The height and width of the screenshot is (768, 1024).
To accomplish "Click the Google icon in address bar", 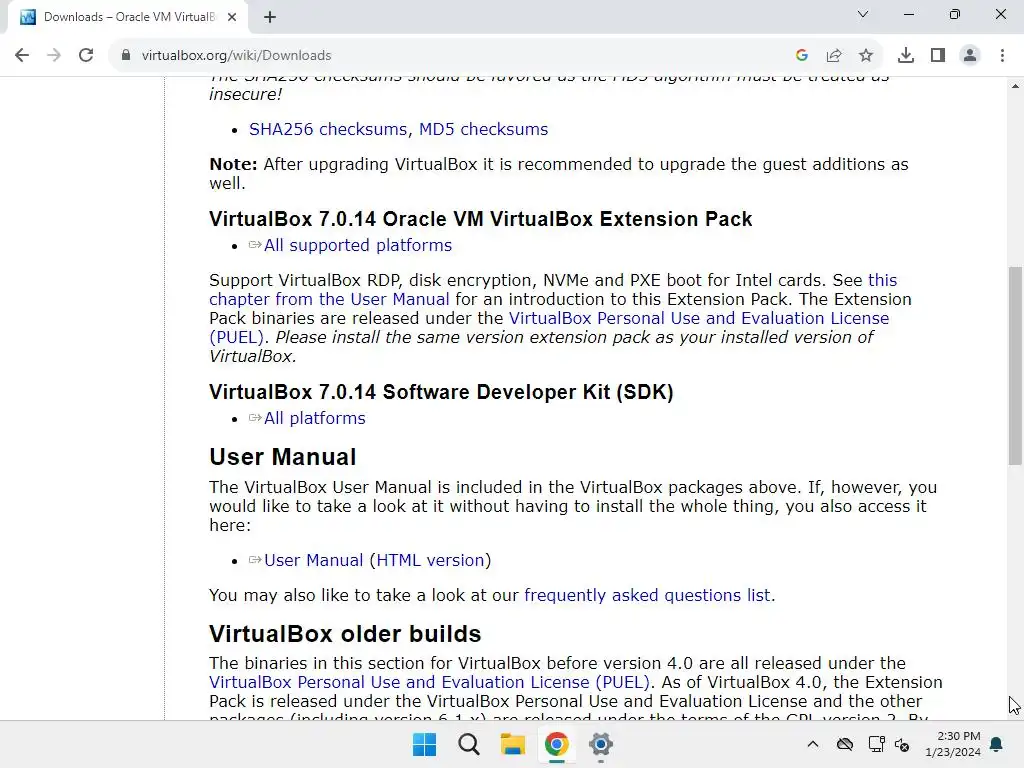I will pyautogui.click(x=802, y=56).
